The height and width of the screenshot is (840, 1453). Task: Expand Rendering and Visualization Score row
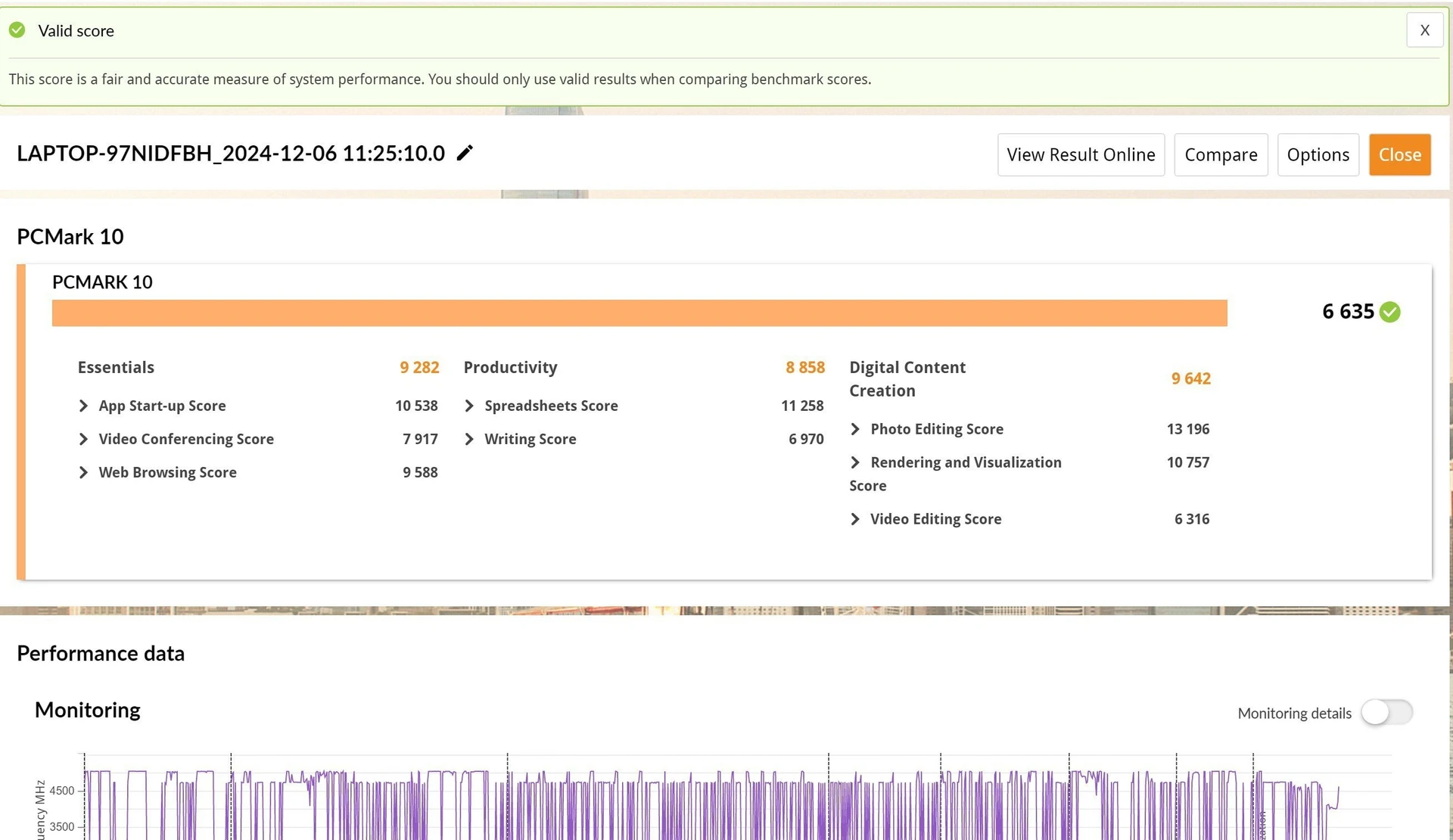click(x=855, y=462)
